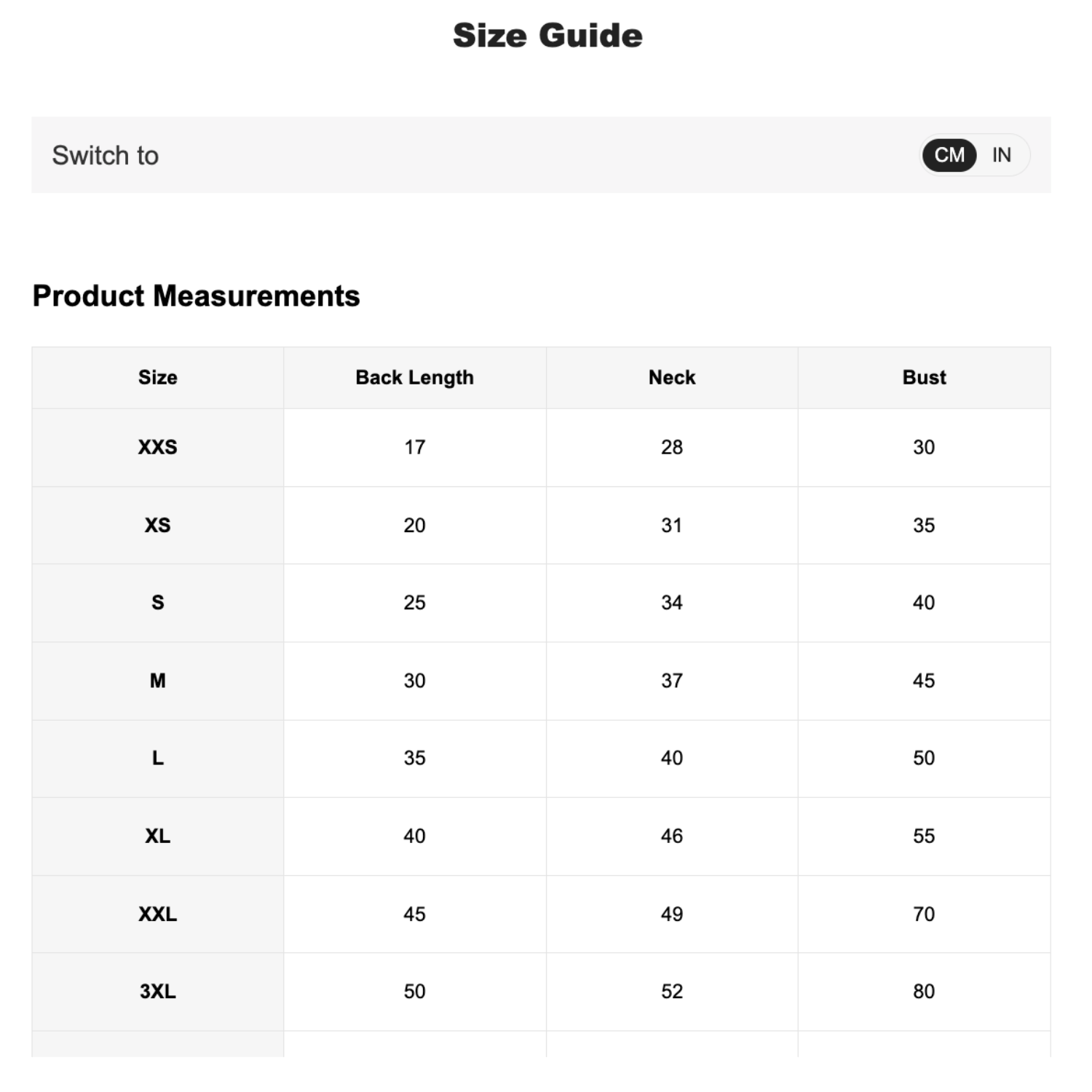
Task: Select the CM unit option
Action: click(x=949, y=155)
